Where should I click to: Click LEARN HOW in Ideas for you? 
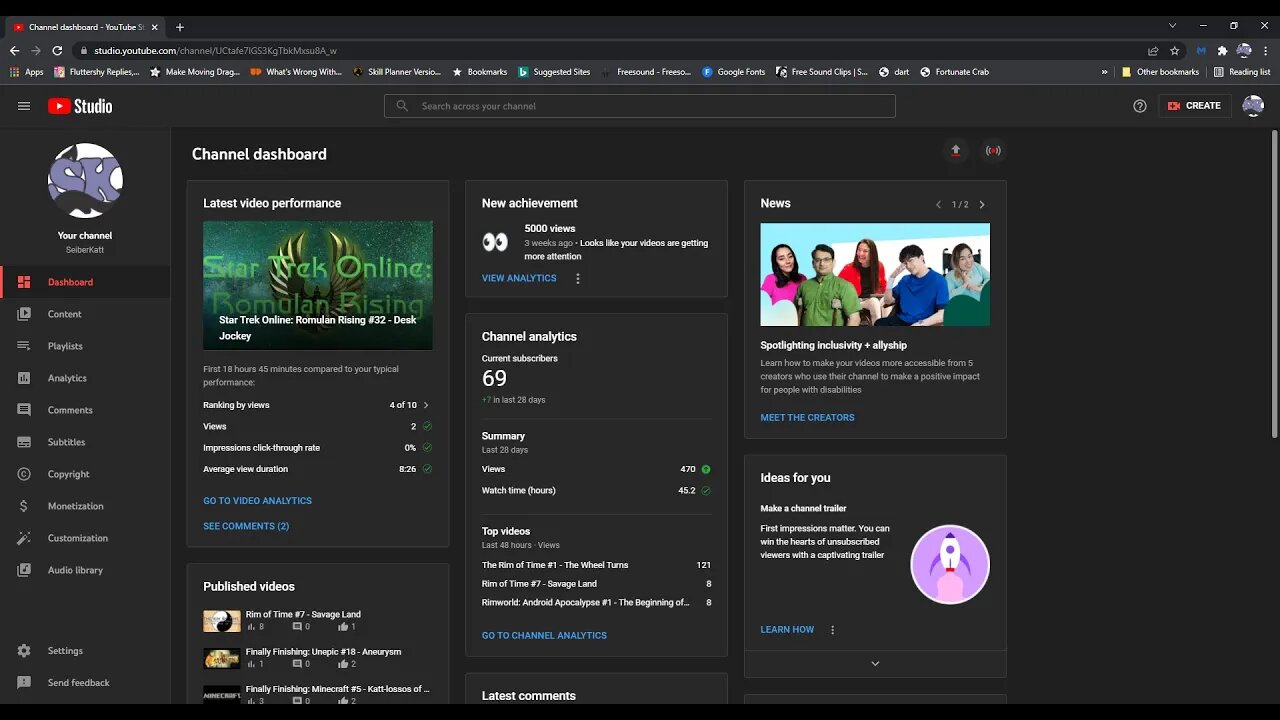(x=787, y=630)
